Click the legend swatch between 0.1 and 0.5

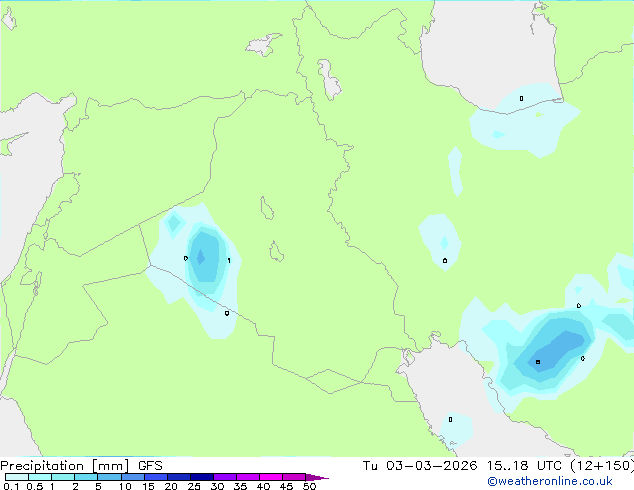17,477
